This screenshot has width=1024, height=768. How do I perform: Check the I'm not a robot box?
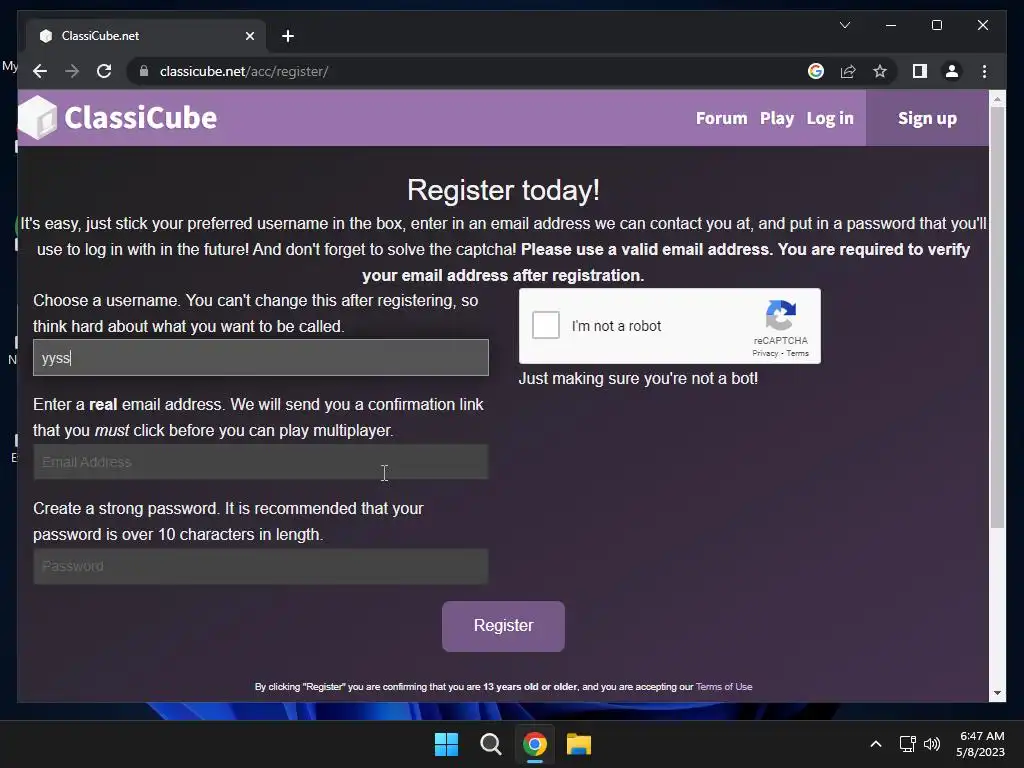coord(545,325)
